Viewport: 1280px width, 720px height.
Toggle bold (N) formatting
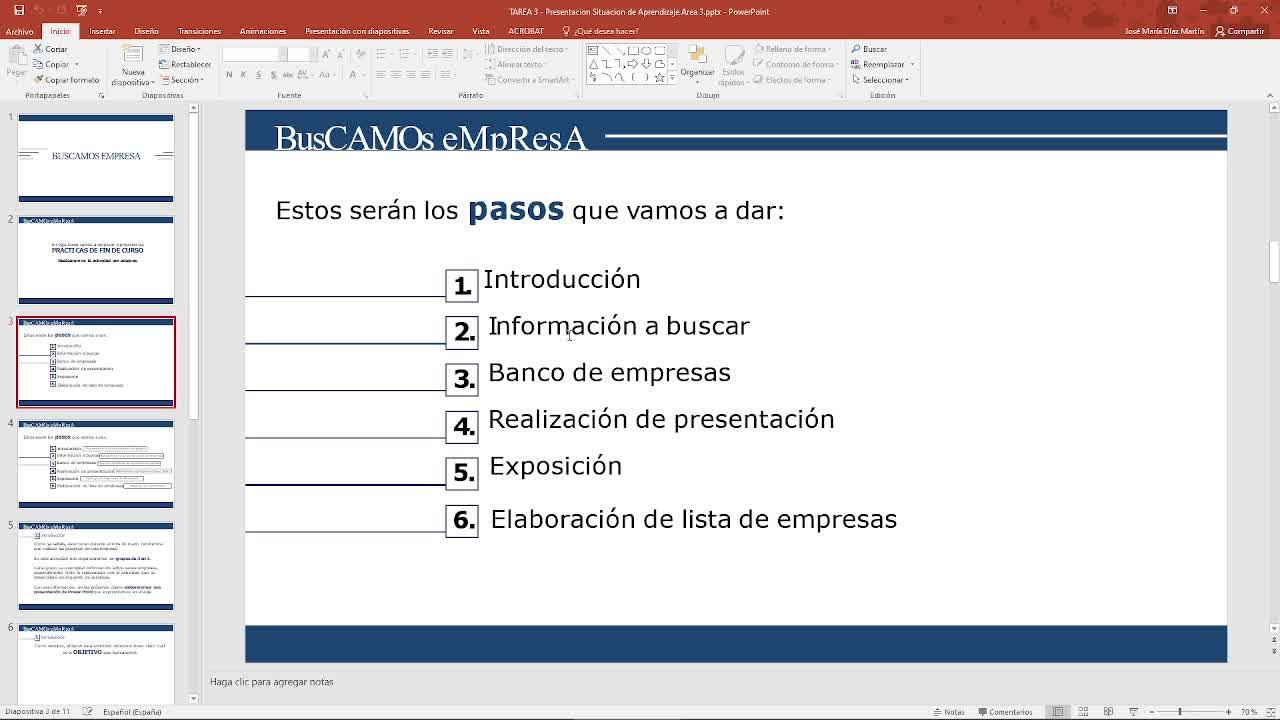click(x=229, y=75)
